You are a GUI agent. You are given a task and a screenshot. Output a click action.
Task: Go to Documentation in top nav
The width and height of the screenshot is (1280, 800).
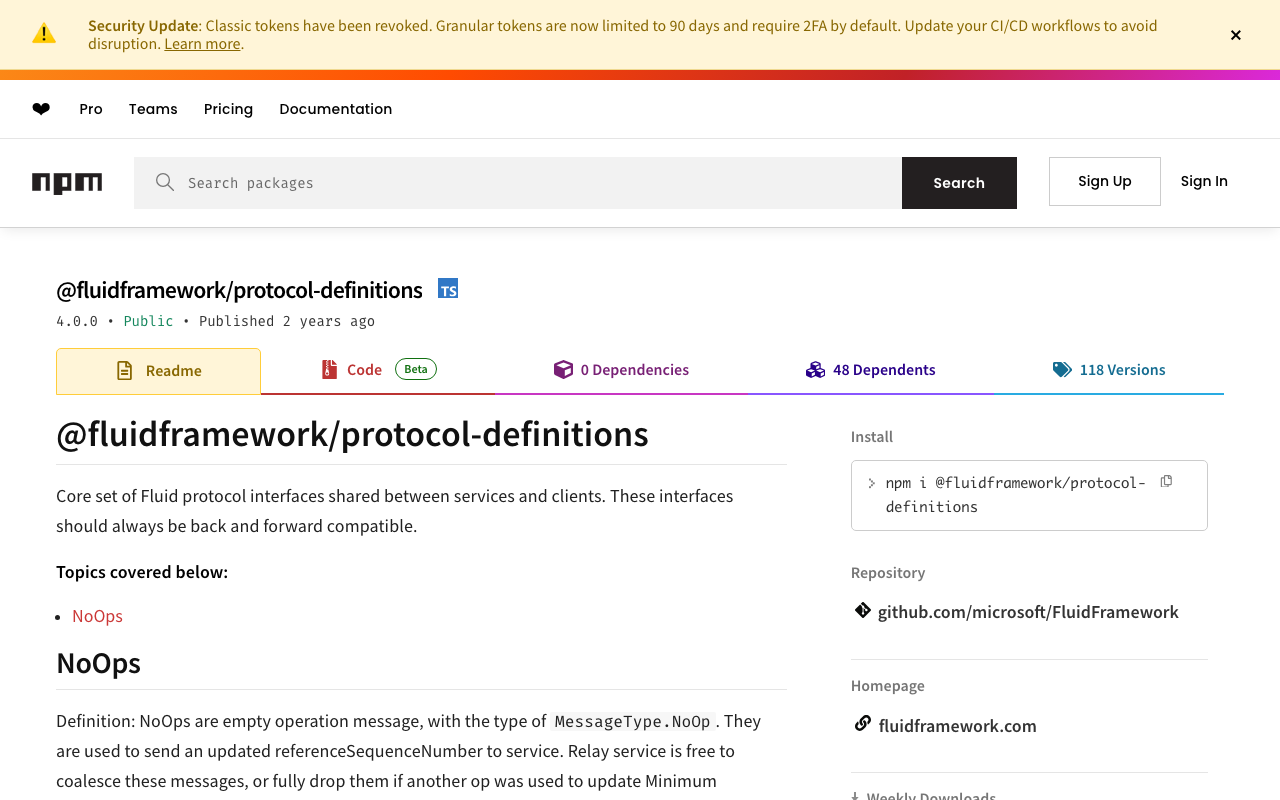point(335,109)
